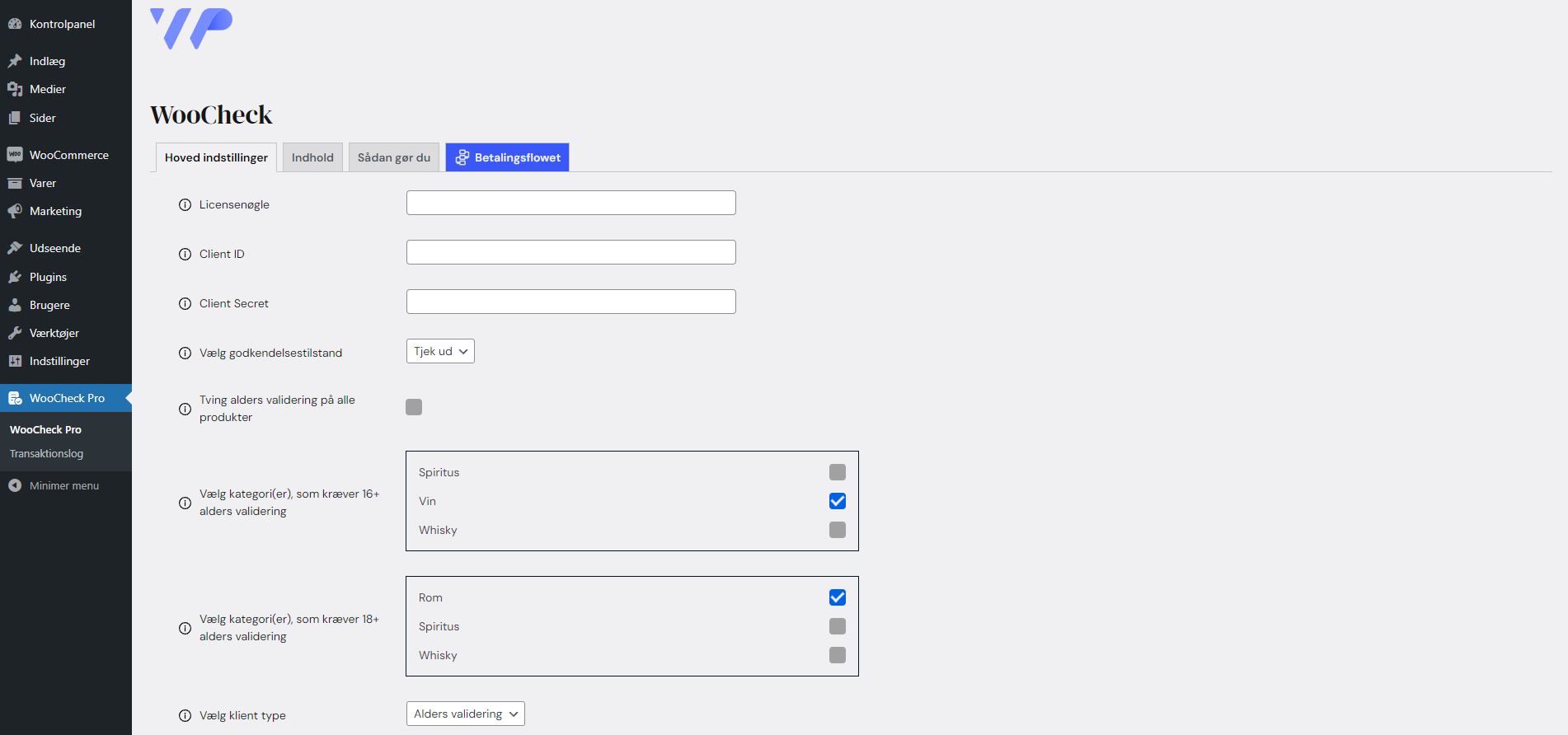
Task: Click the Betalingsflowet button
Action: tap(507, 157)
